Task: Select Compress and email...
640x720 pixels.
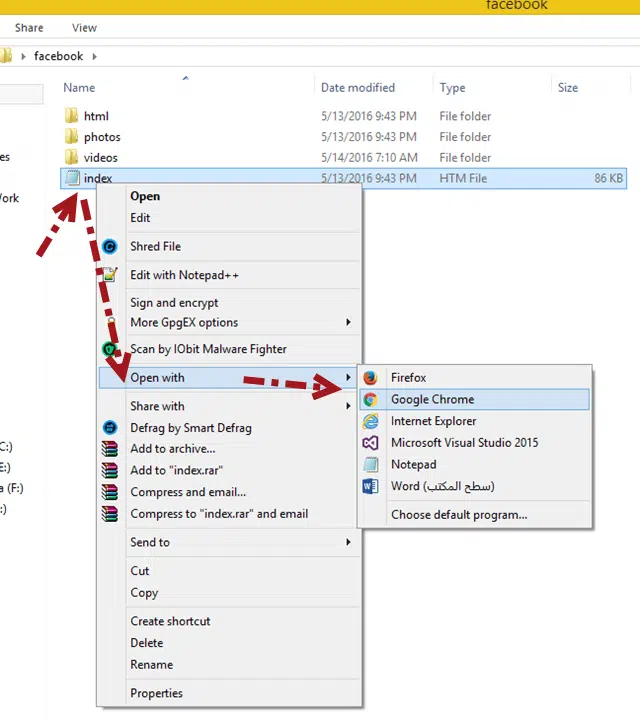Action: click(188, 492)
